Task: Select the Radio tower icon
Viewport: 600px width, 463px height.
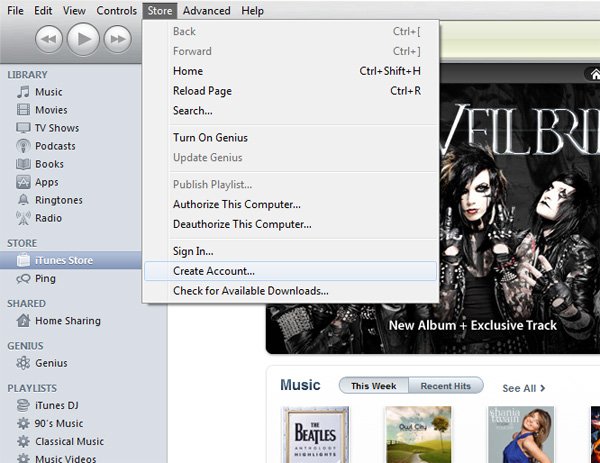Action: click(x=23, y=218)
